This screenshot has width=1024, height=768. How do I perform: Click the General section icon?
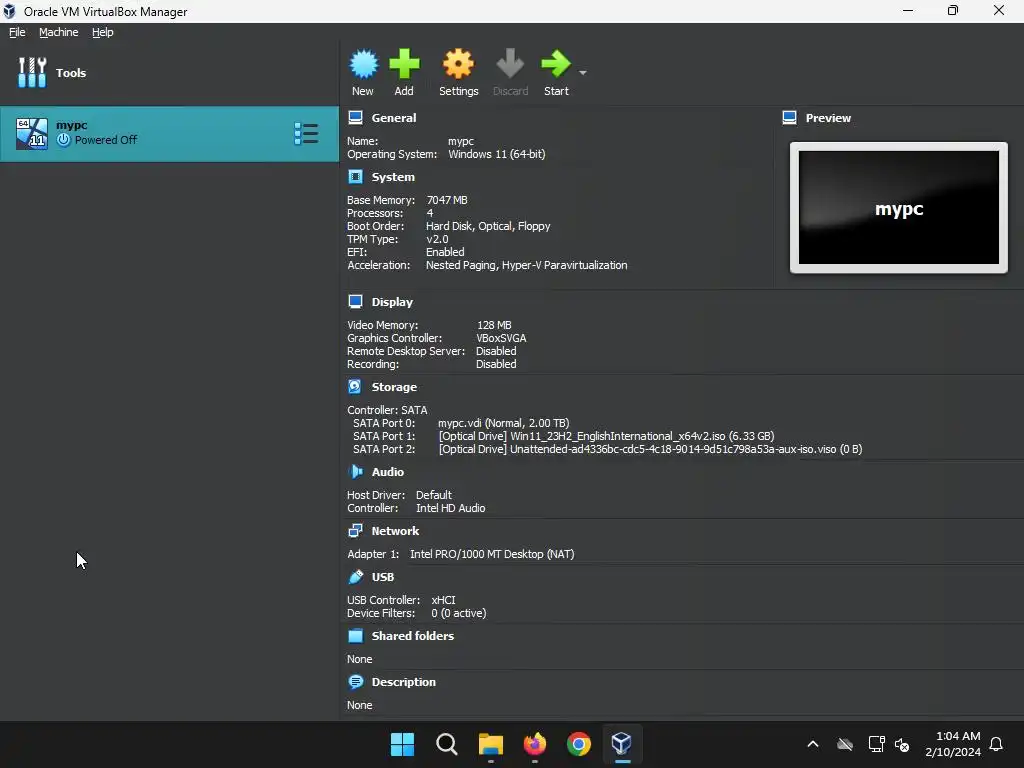click(x=355, y=118)
